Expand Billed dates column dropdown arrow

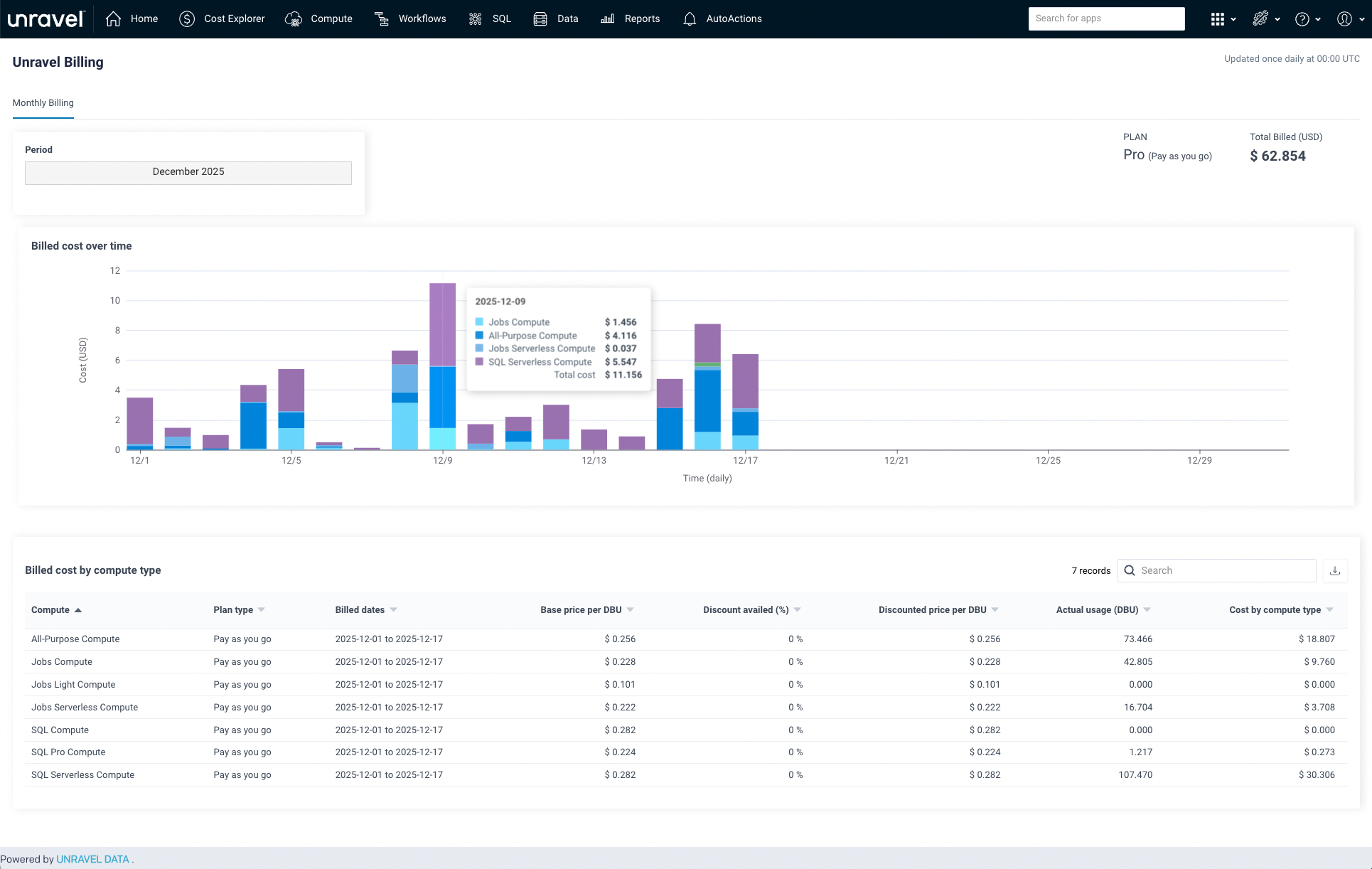pyautogui.click(x=394, y=610)
